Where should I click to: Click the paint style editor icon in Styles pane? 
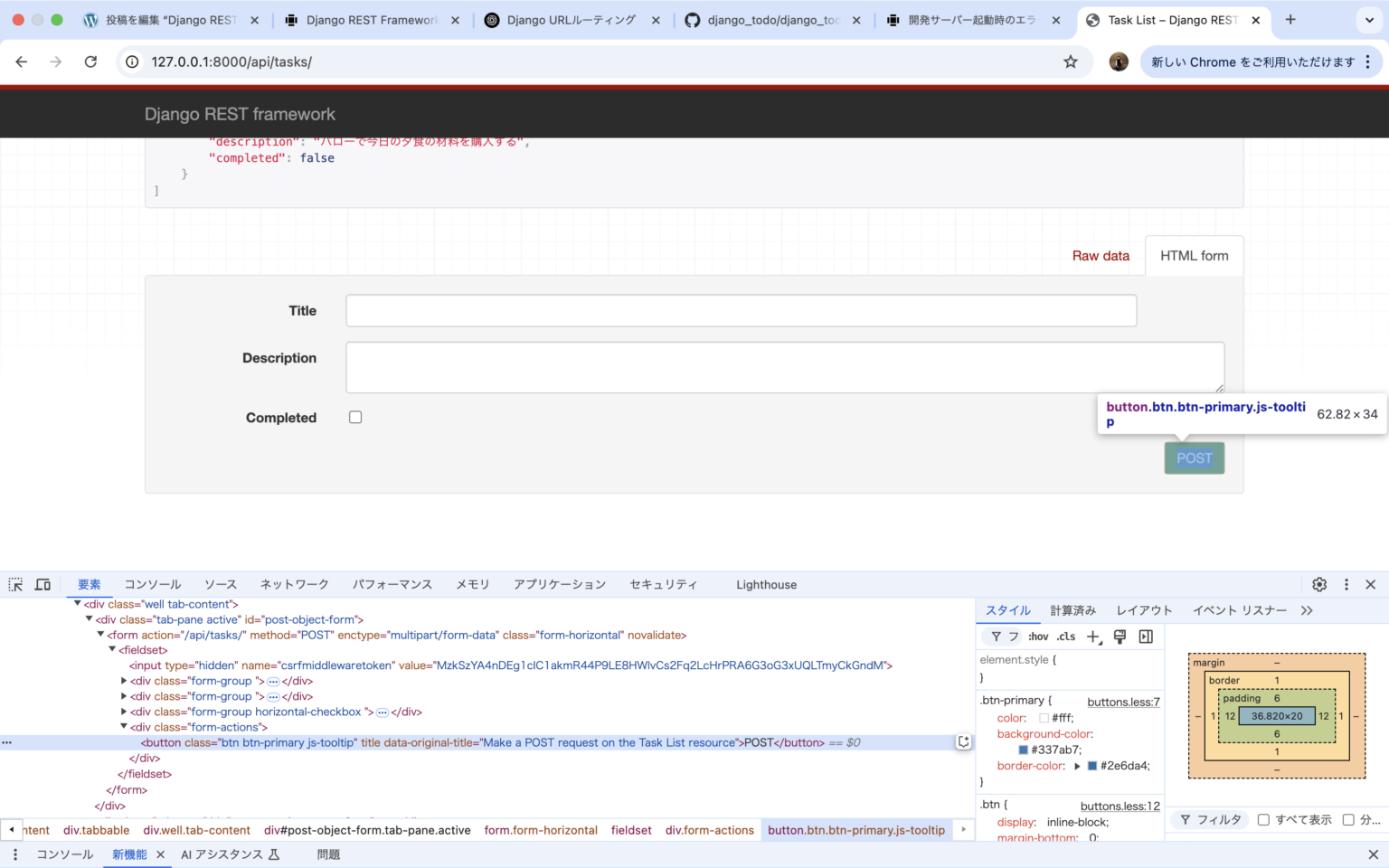click(1120, 637)
